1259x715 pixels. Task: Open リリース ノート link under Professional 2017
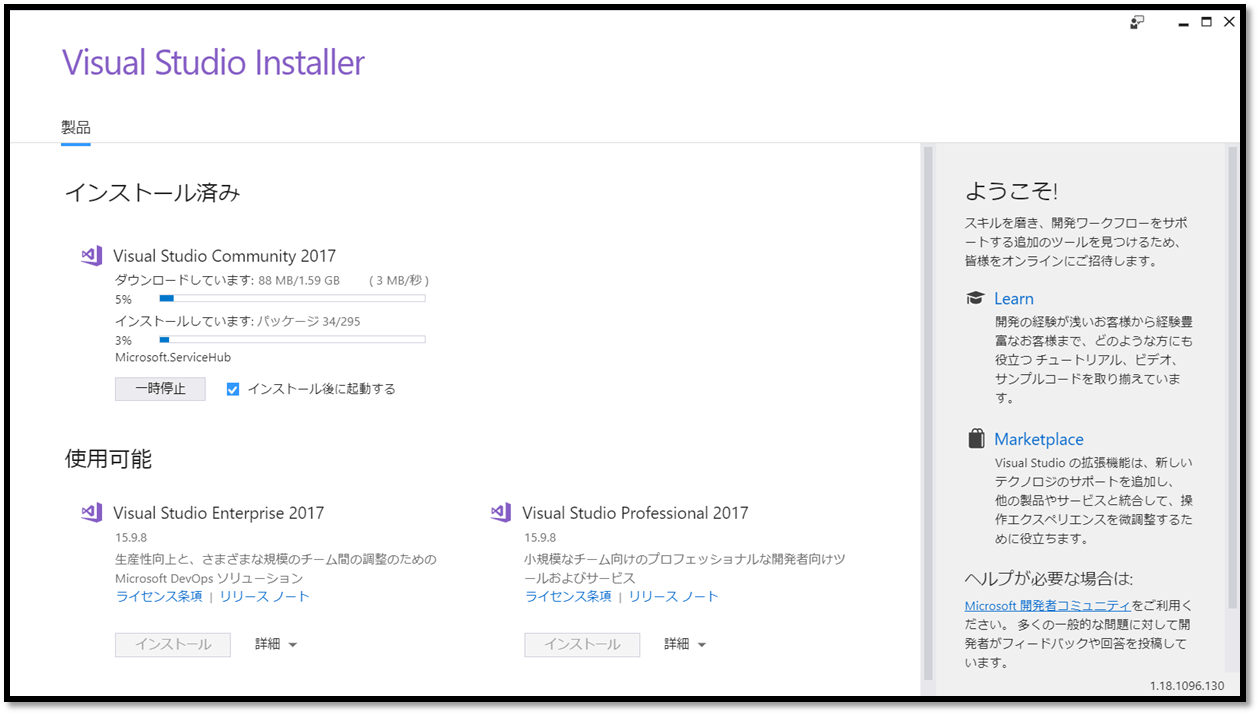pyautogui.click(x=674, y=597)
